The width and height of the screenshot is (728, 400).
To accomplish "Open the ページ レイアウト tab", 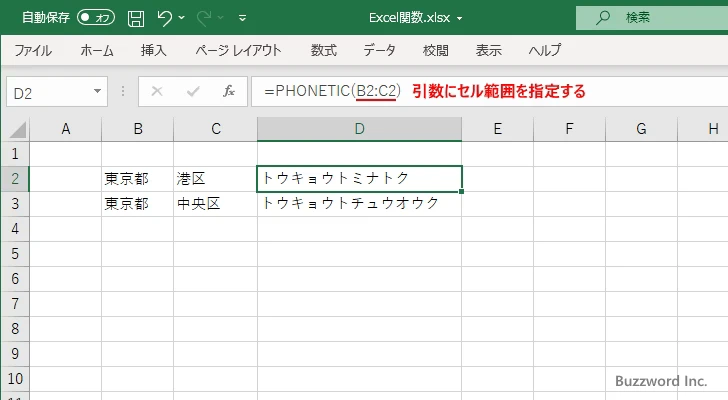I will pos(238,50).
